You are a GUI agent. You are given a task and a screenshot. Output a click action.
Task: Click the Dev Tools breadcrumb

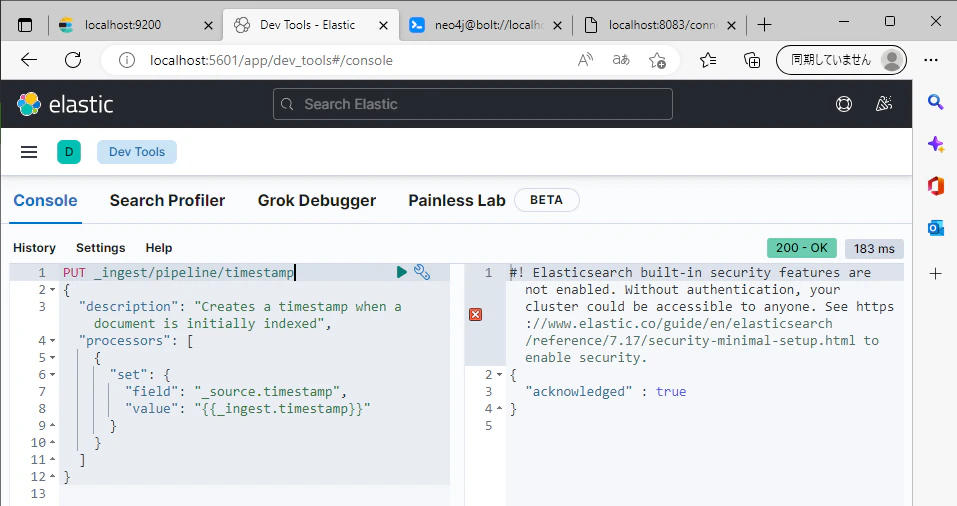(137, 152)
